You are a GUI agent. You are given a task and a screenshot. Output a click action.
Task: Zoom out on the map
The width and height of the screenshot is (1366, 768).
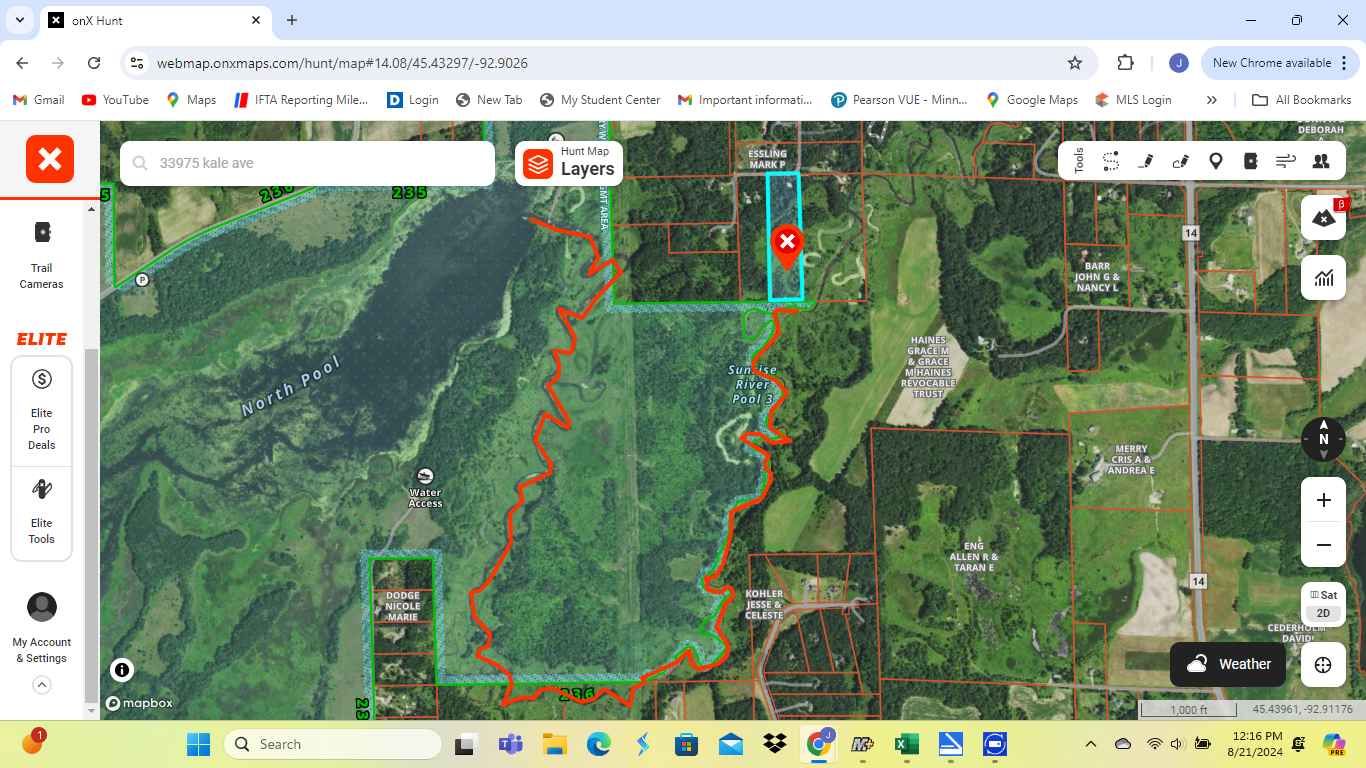(x=1324, y=545)
